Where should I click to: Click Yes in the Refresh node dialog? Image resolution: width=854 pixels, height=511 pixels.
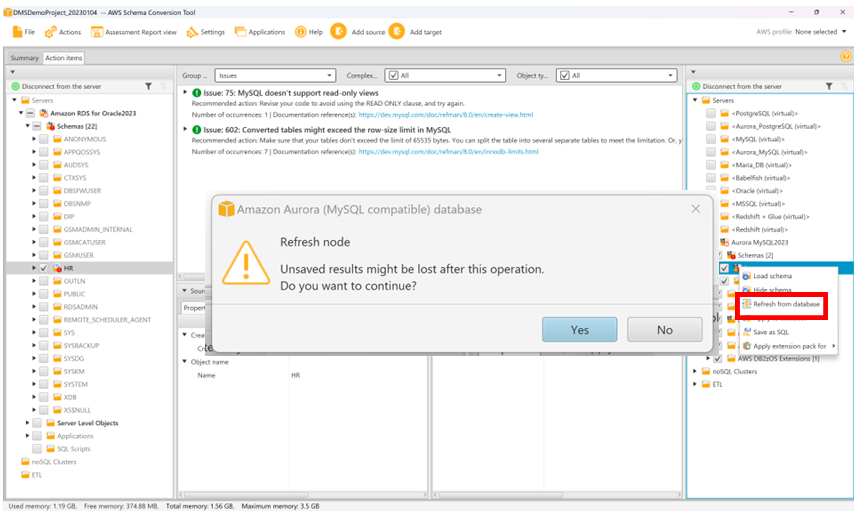coord(580,330)
